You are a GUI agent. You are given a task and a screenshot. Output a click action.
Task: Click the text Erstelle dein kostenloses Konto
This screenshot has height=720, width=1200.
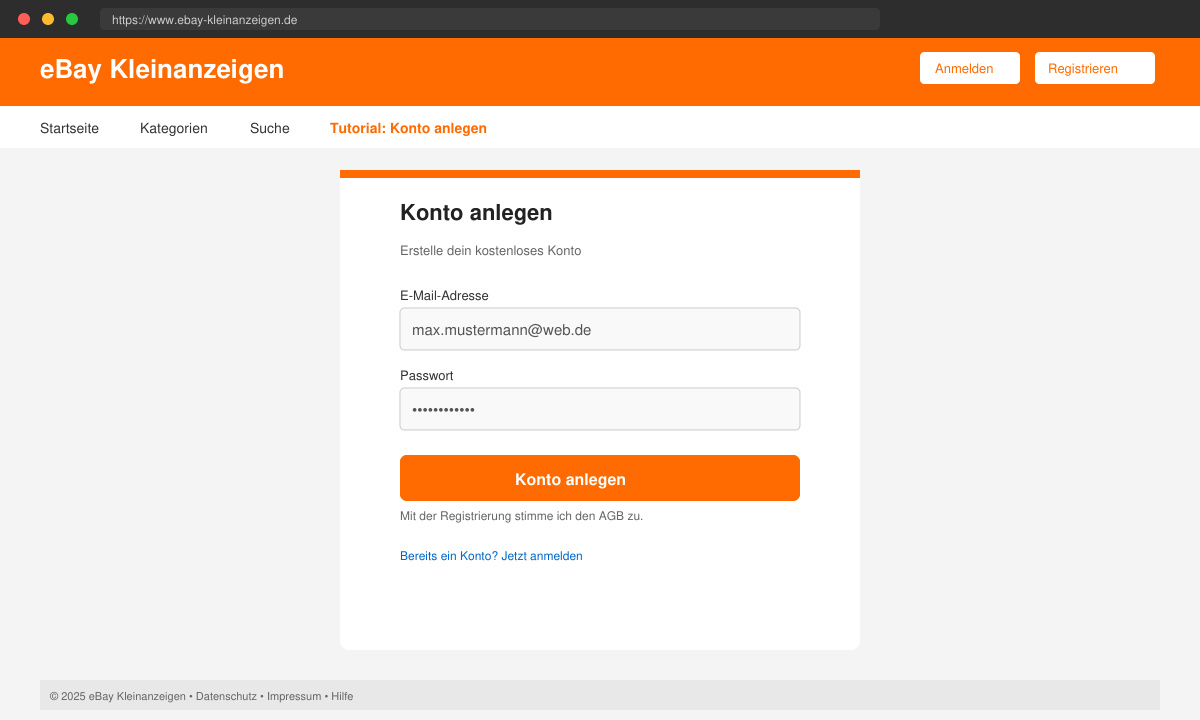pyautogui.click(x=490, y=251)
